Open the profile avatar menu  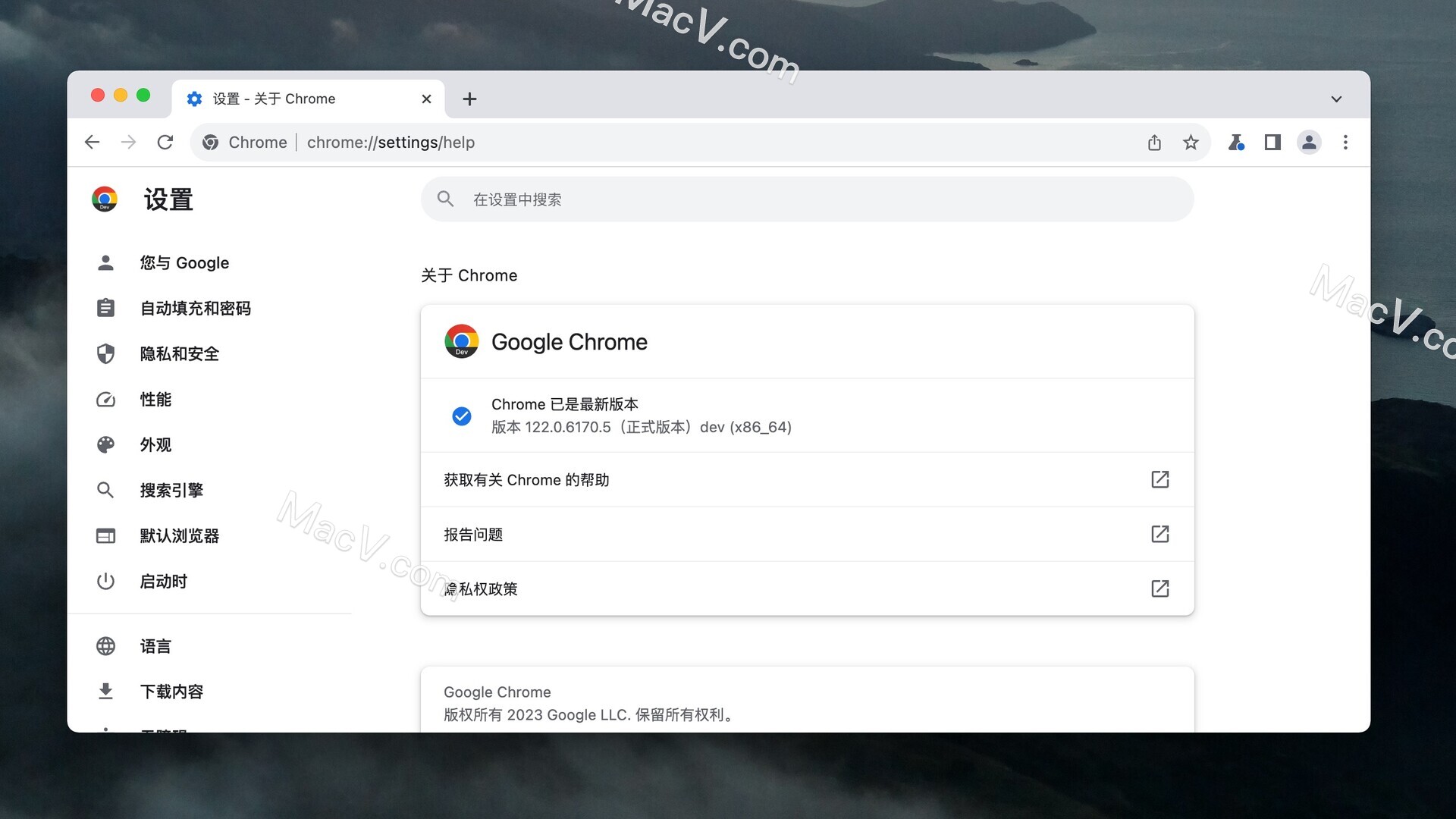tap(1309, 143)
